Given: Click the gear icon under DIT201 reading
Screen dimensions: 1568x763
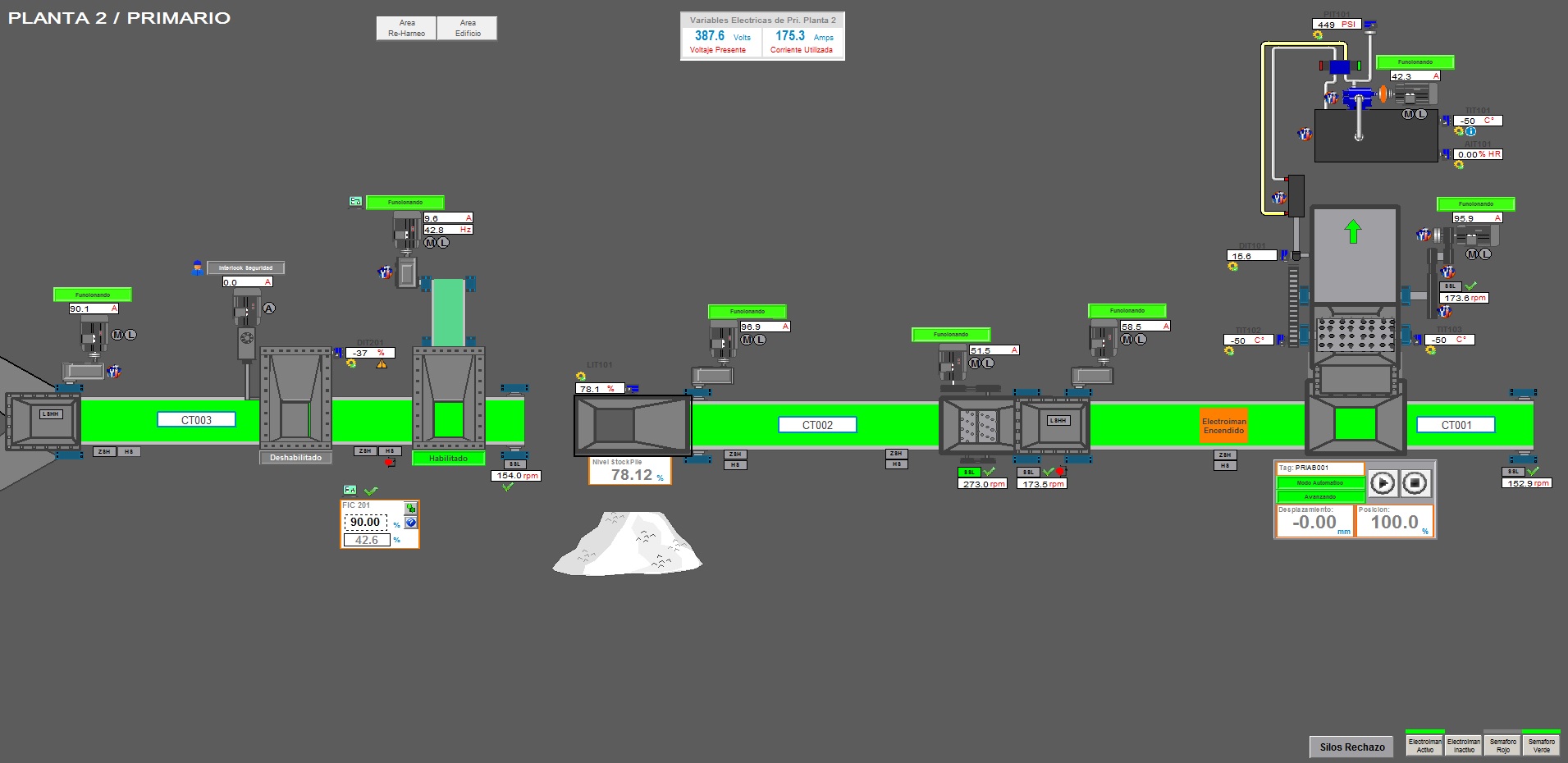Looking at the screenshot, I should pos(352,363).
